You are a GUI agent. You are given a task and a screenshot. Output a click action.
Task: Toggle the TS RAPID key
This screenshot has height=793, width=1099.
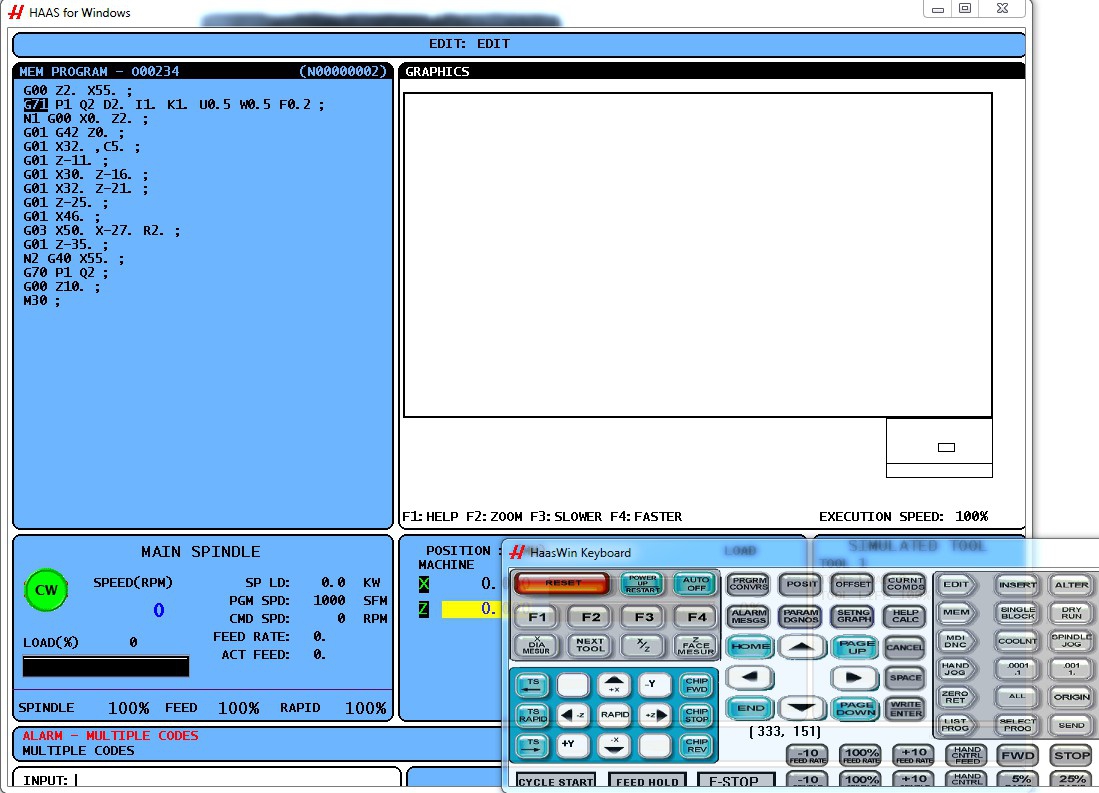point(533,714)
